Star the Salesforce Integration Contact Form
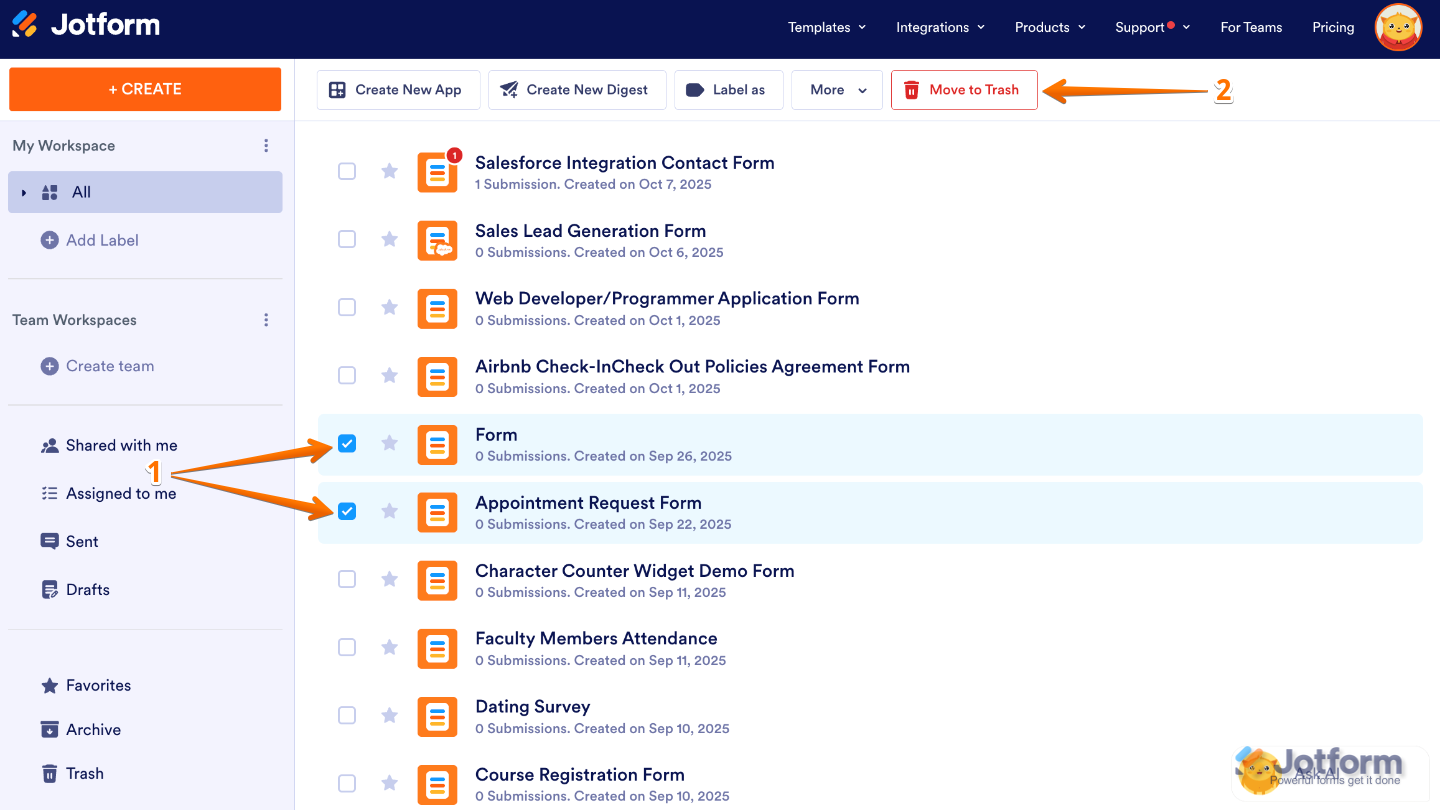Viewport: 1440px width, 810px height. pyautogui.click(x=390, y=171)
